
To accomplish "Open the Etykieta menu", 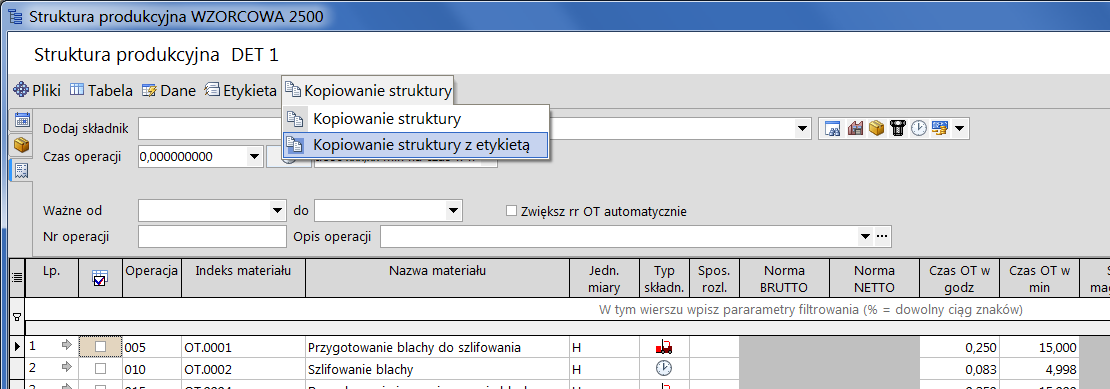I will tap(240, 91).
